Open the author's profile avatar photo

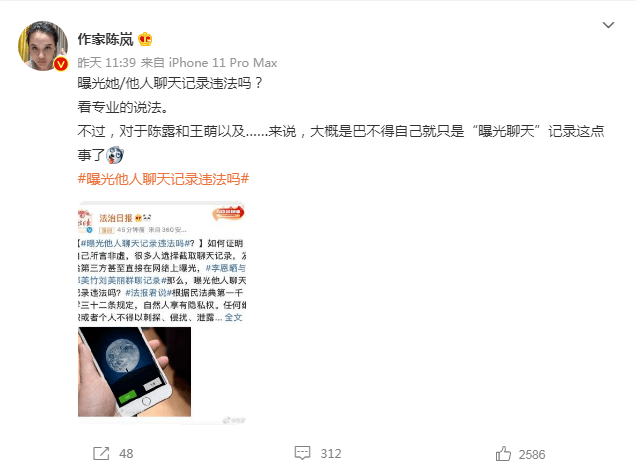[42, 45]
